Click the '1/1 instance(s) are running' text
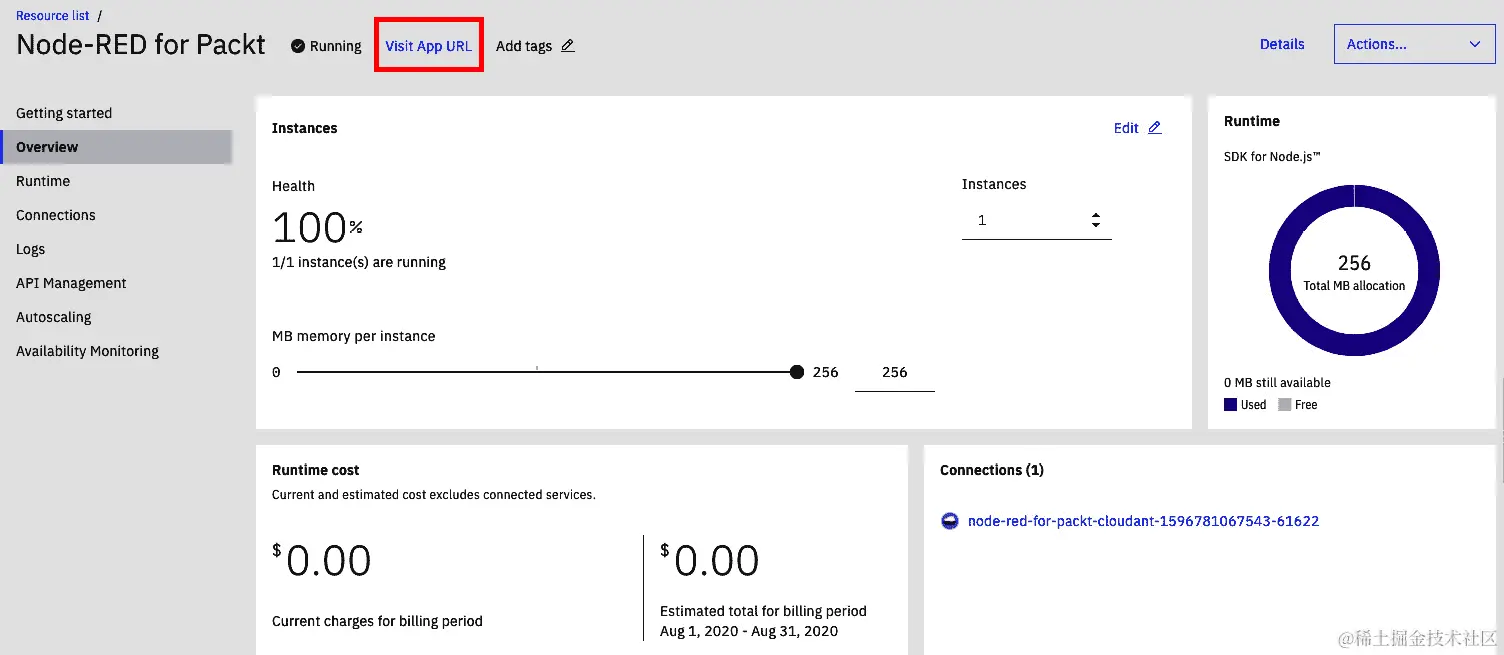1504x655 pixels. tap(359, 262)
